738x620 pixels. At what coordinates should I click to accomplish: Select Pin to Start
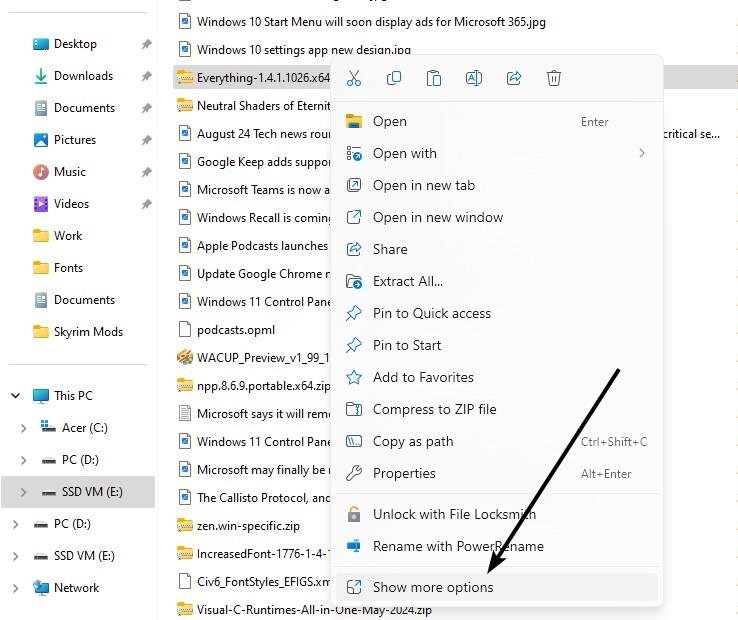(497, 346)
